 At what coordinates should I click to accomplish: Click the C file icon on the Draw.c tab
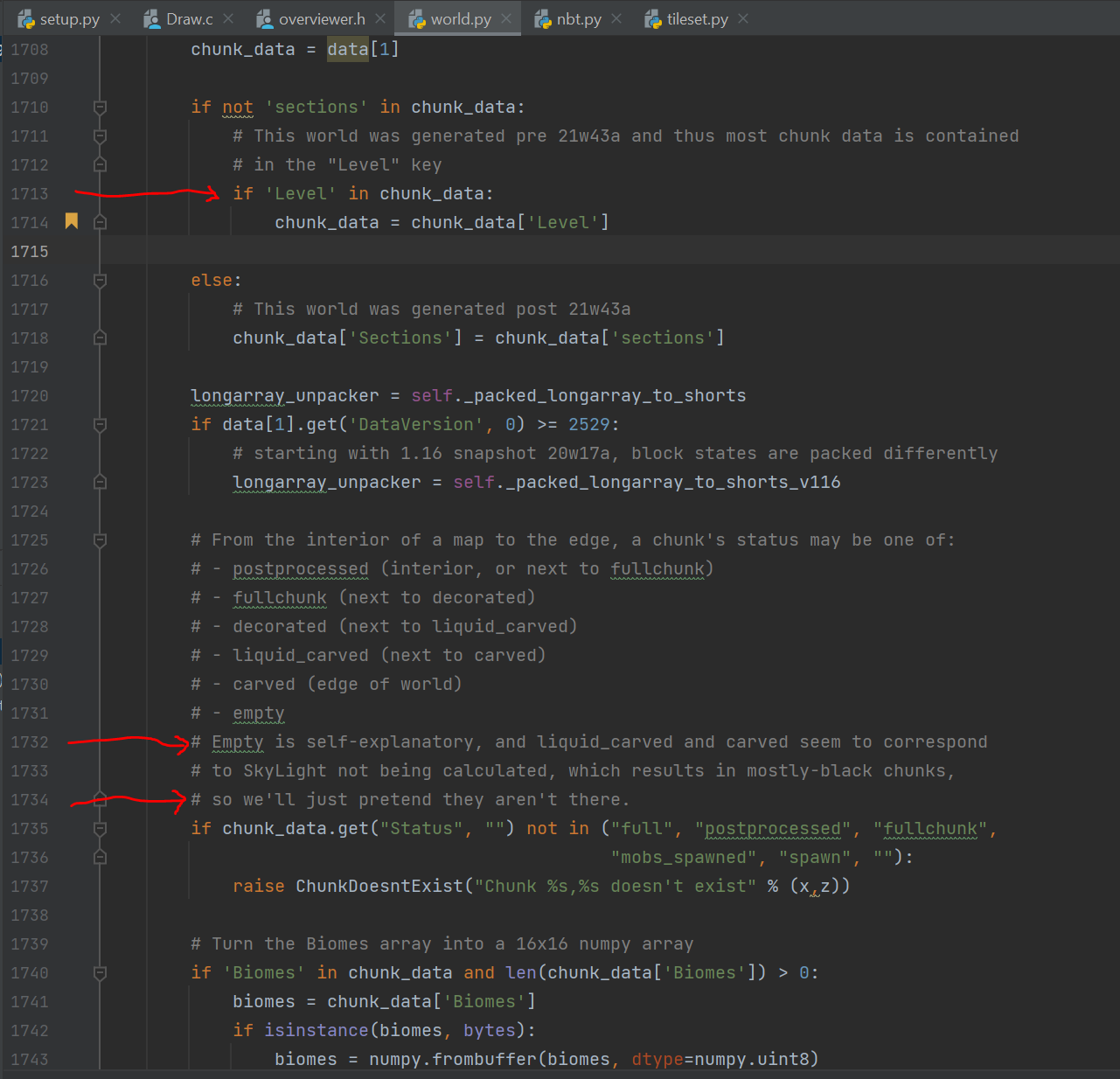[x=151, y=17]
